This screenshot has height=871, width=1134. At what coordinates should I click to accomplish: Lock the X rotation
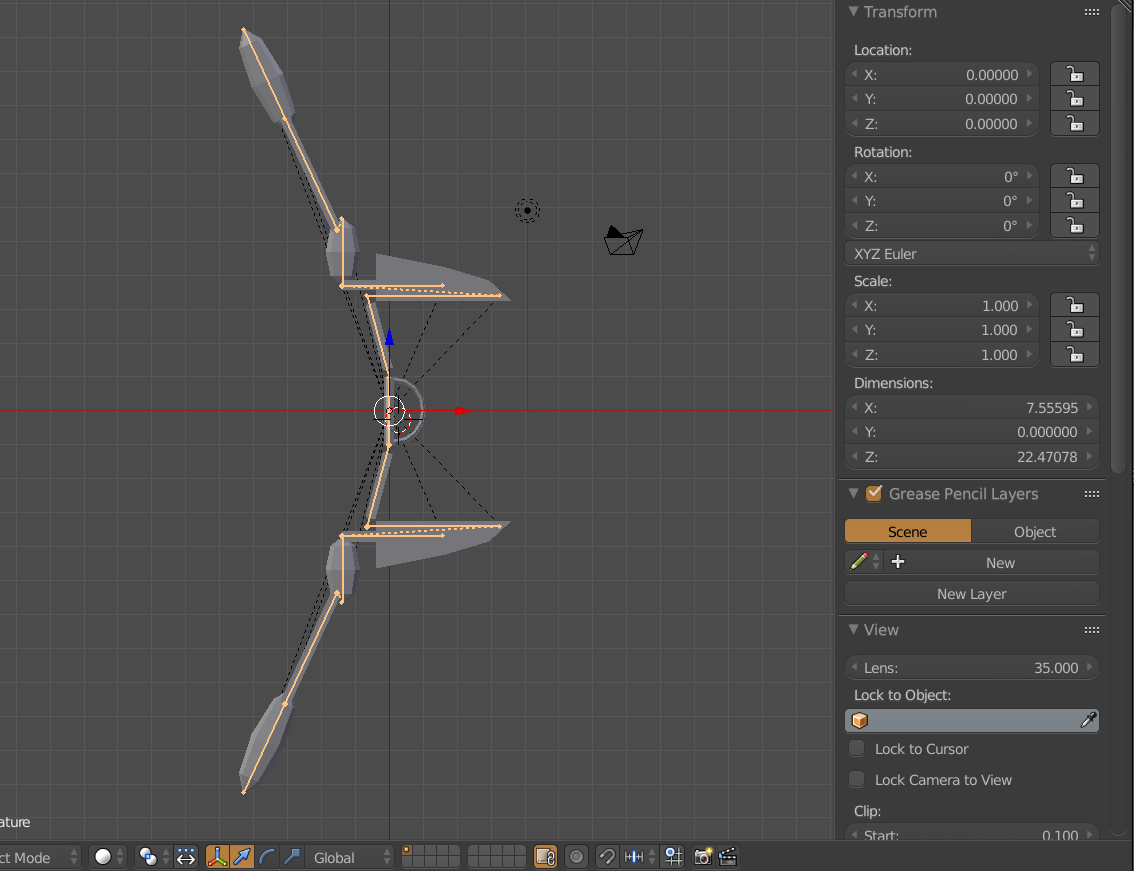(1075, 177)
